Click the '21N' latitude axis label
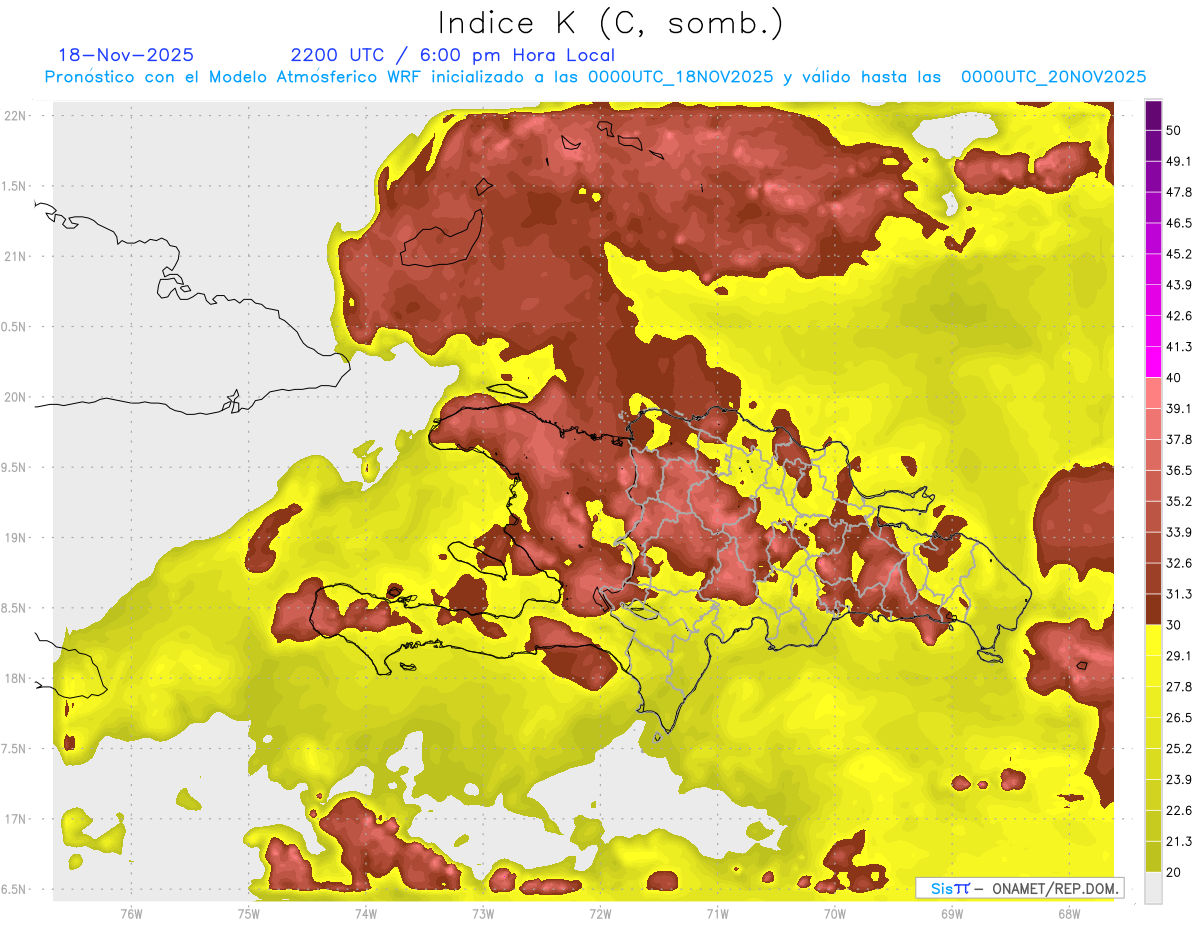Screen dimensions: 1200x927 pos(15,256)
